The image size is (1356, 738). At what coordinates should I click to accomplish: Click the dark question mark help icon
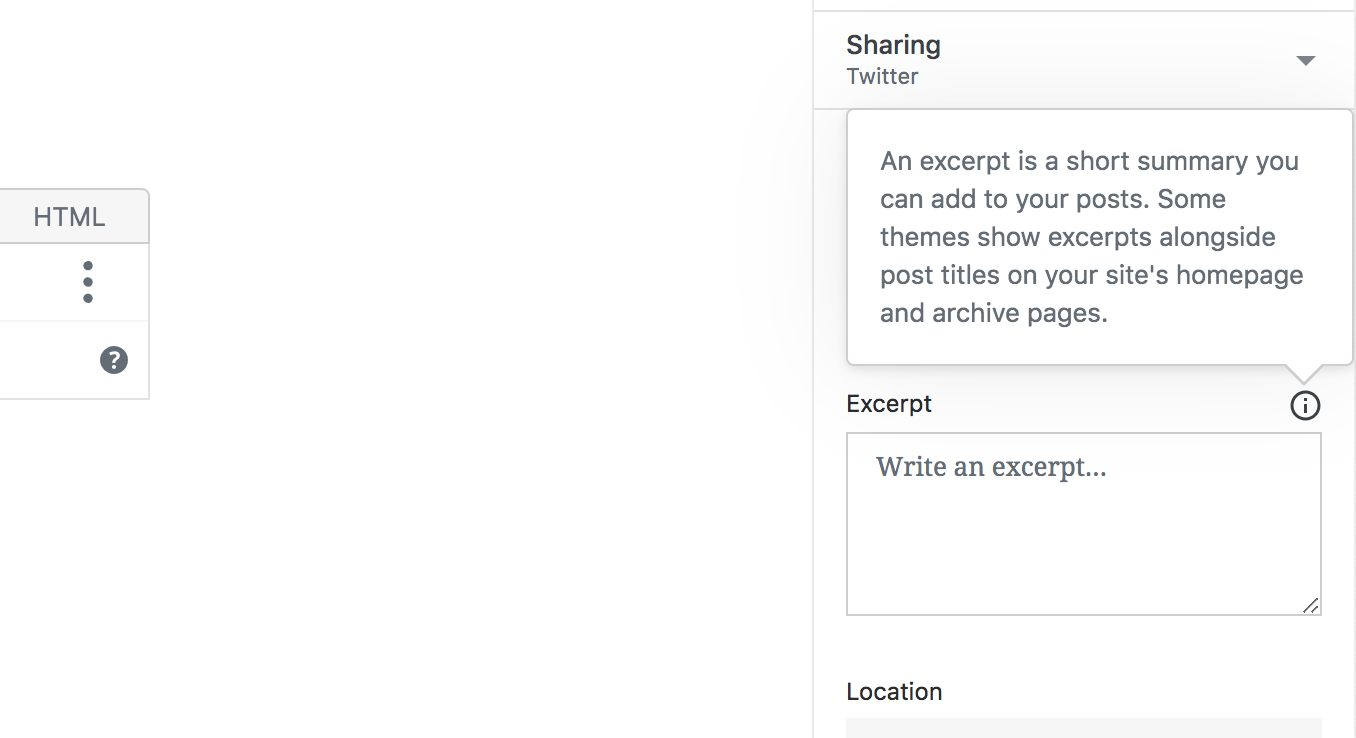coord(114,360)
